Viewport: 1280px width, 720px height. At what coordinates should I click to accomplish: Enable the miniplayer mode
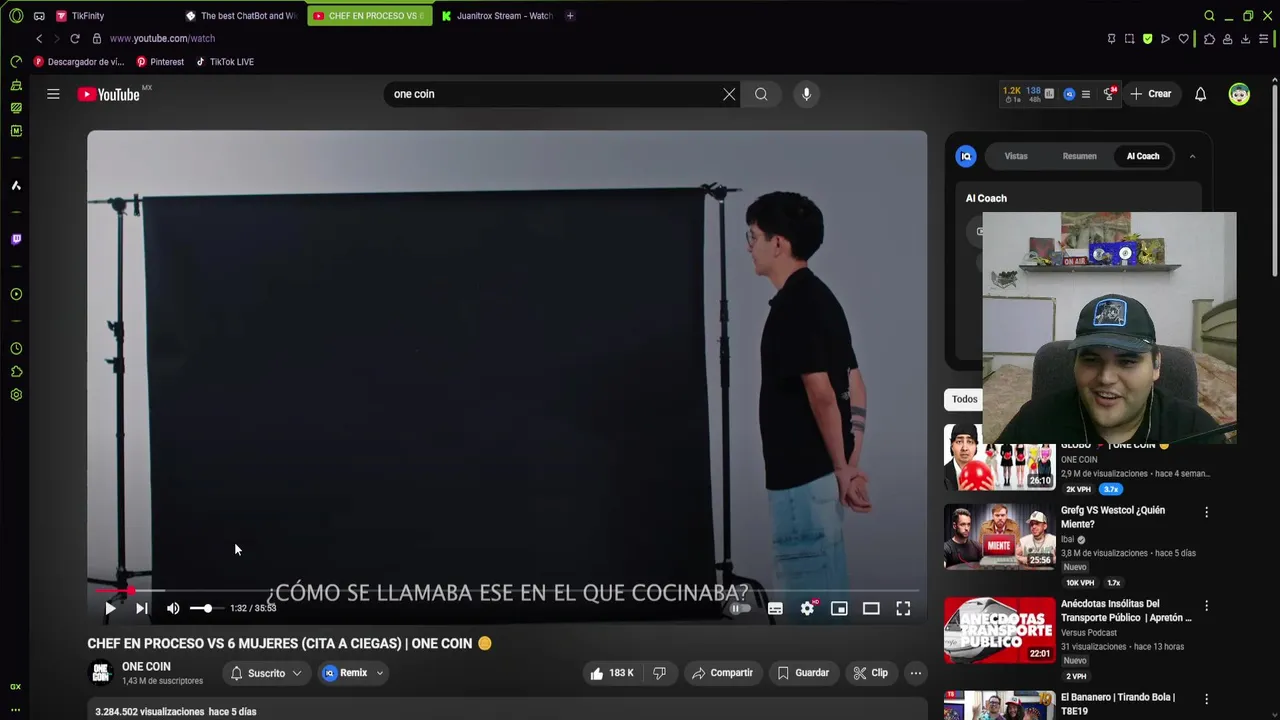click(x=839, y=608)
